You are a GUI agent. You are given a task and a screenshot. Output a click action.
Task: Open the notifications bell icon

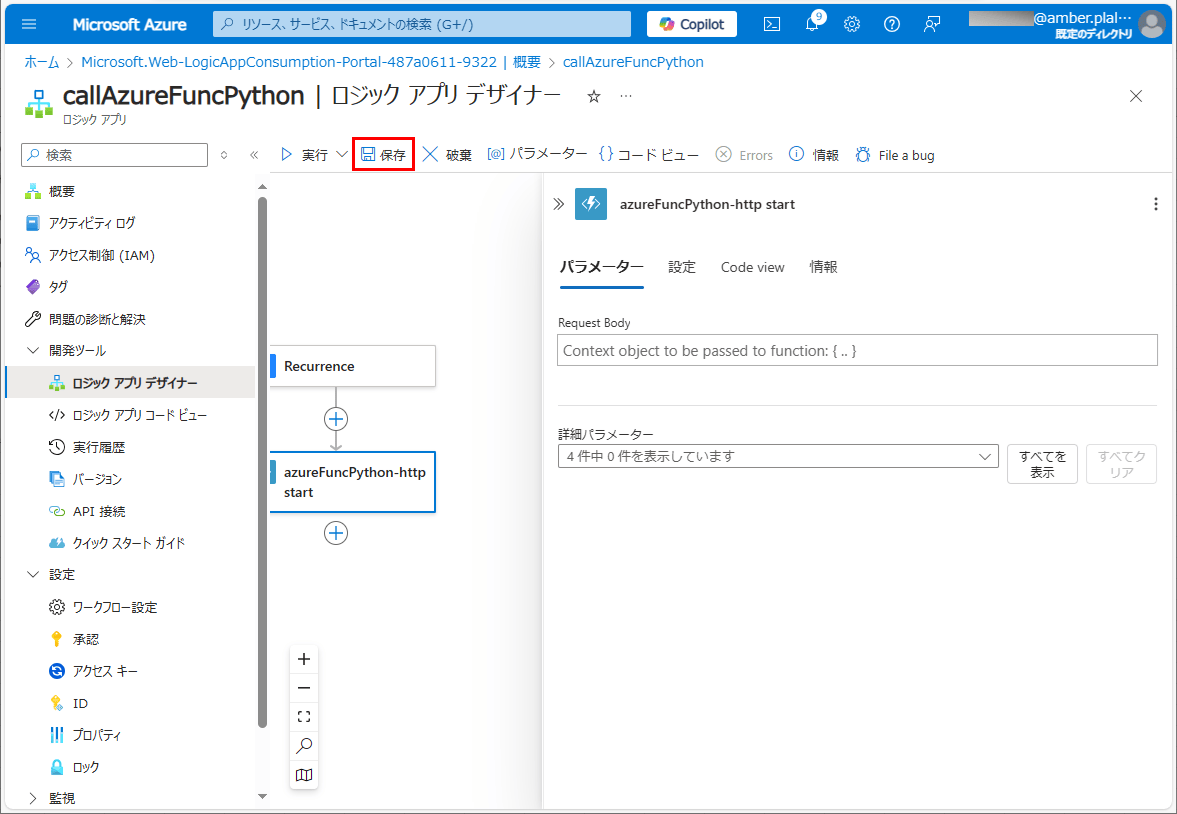pos(812,25)
